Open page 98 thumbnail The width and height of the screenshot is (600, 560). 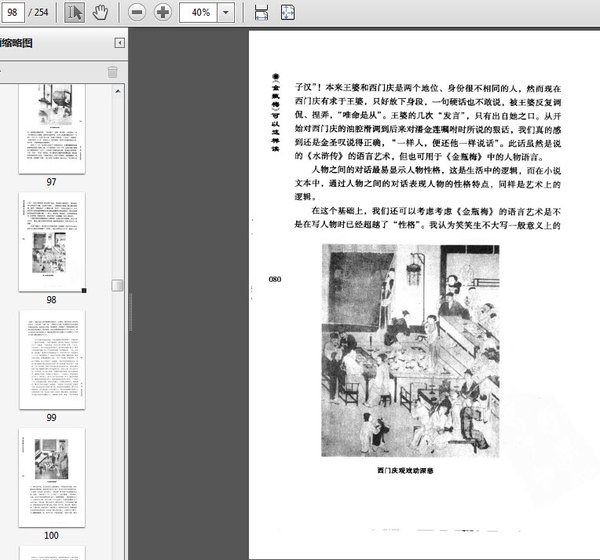click(x=52, y=242)
